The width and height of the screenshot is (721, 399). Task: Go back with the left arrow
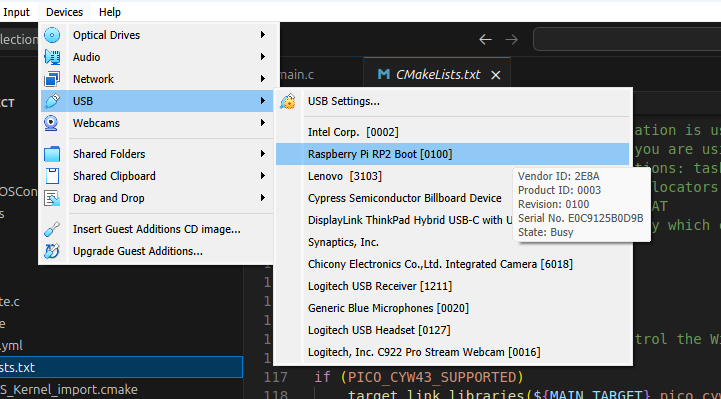(486, 40)
